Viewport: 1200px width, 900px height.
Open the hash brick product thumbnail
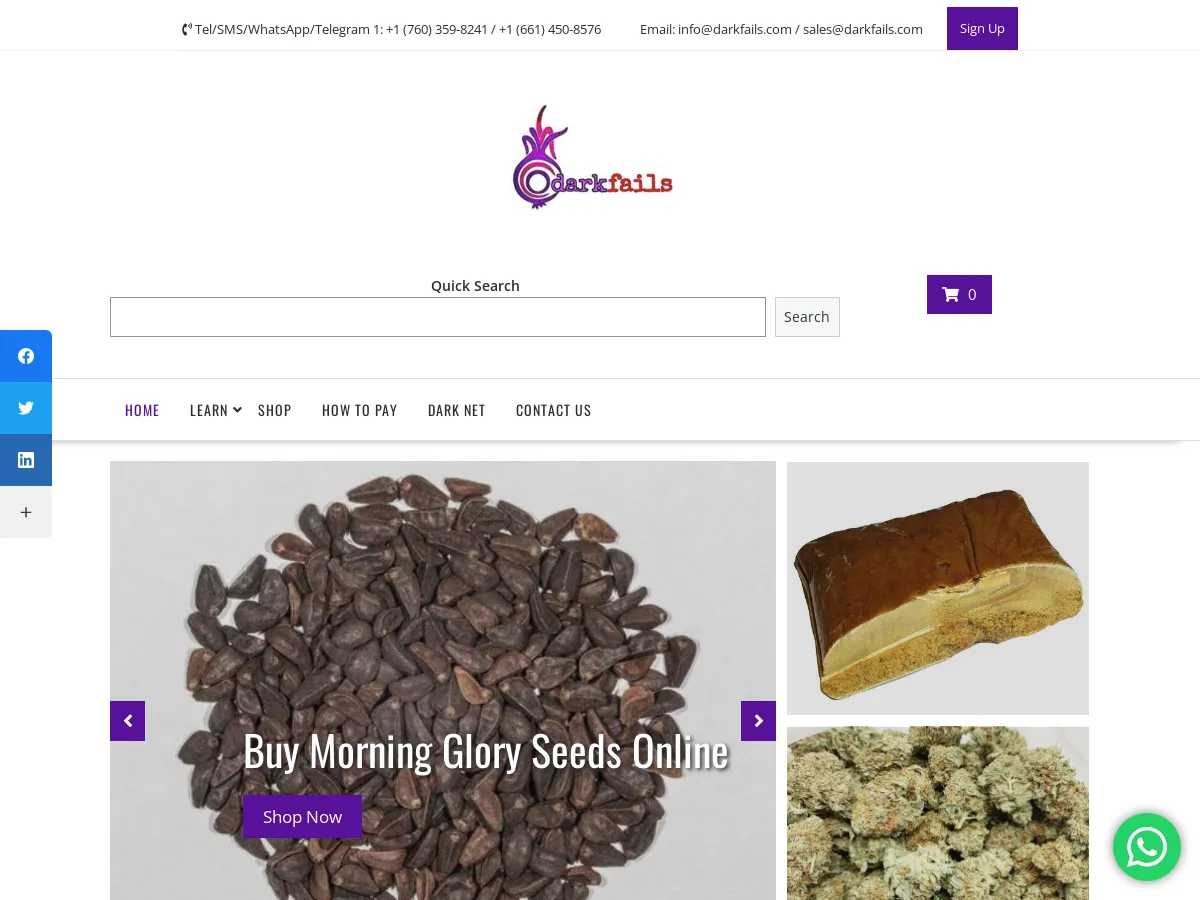938,588
